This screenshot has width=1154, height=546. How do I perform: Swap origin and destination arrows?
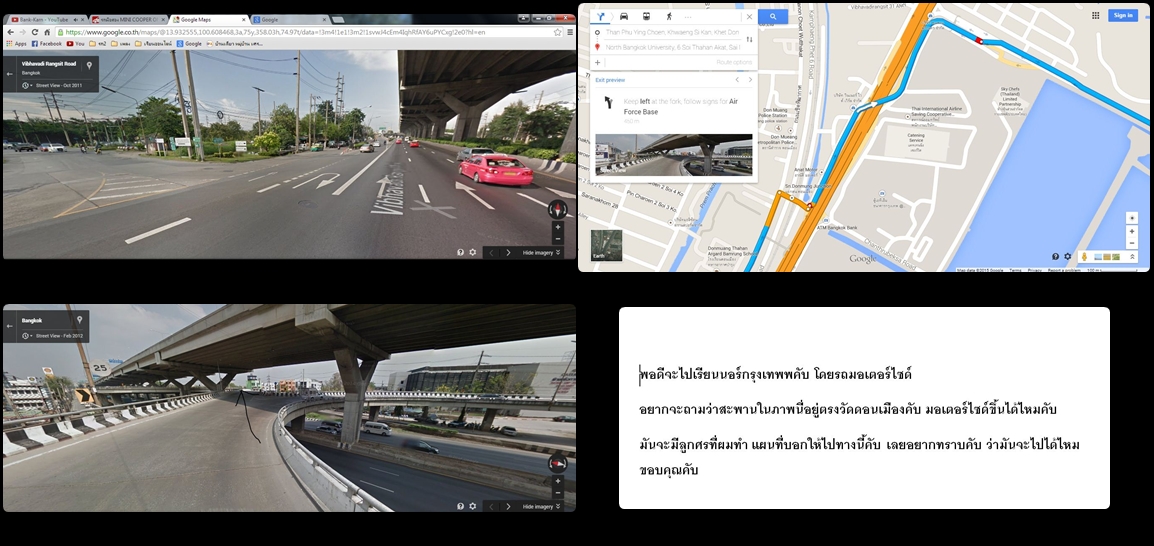[x=749, y=39]
